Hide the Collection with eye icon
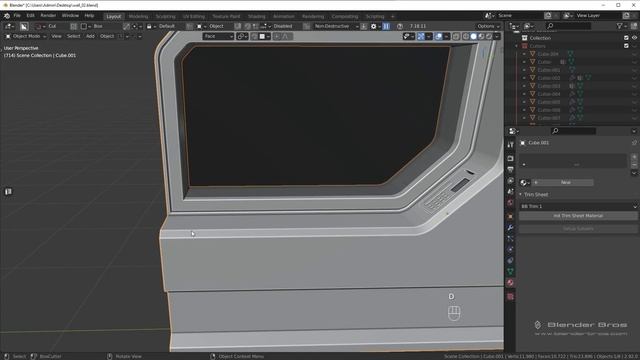This screenshot has width=640, height=360. [634, 38]
